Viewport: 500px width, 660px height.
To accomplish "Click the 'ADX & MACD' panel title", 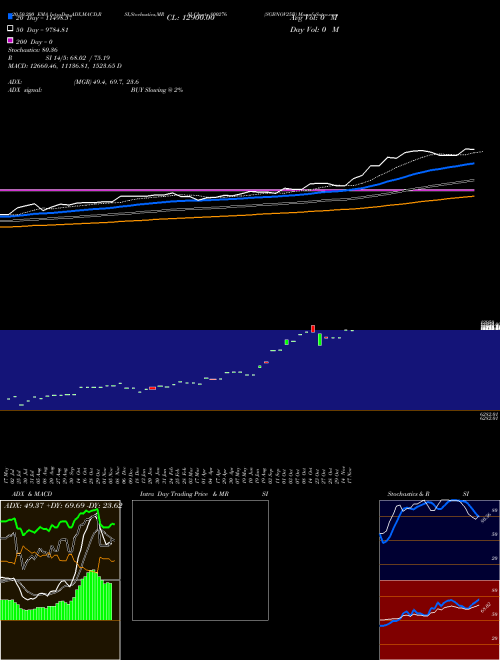I will [x=32, y=494].
